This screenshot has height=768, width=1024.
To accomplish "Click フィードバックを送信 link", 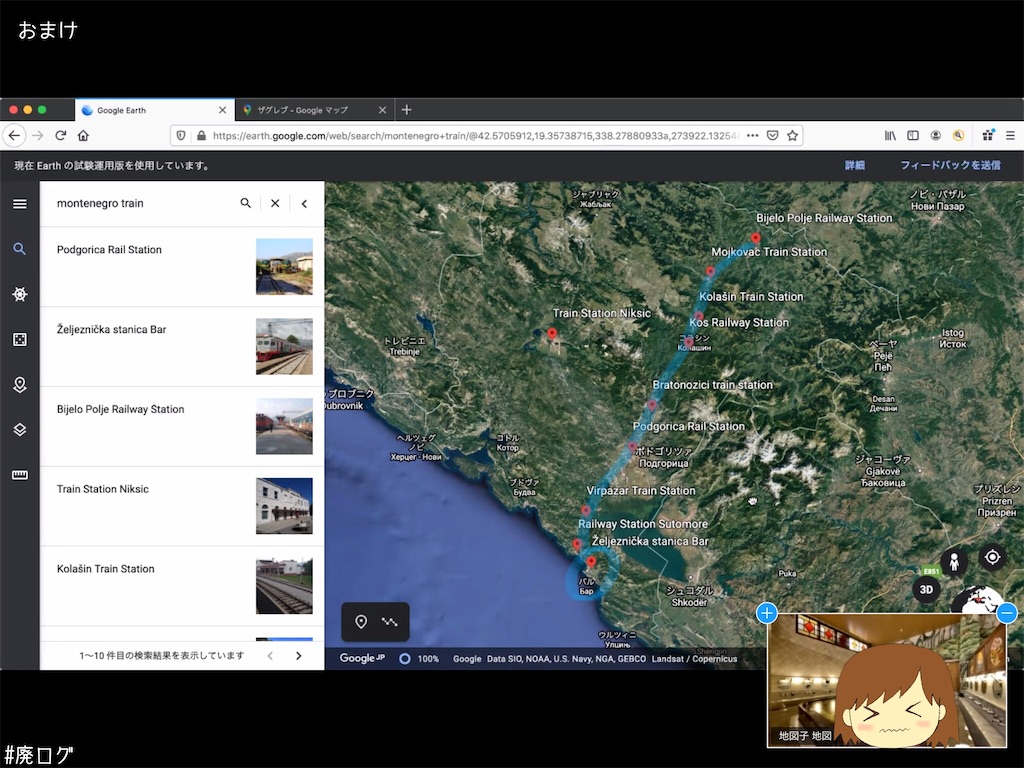I will 950,165.
